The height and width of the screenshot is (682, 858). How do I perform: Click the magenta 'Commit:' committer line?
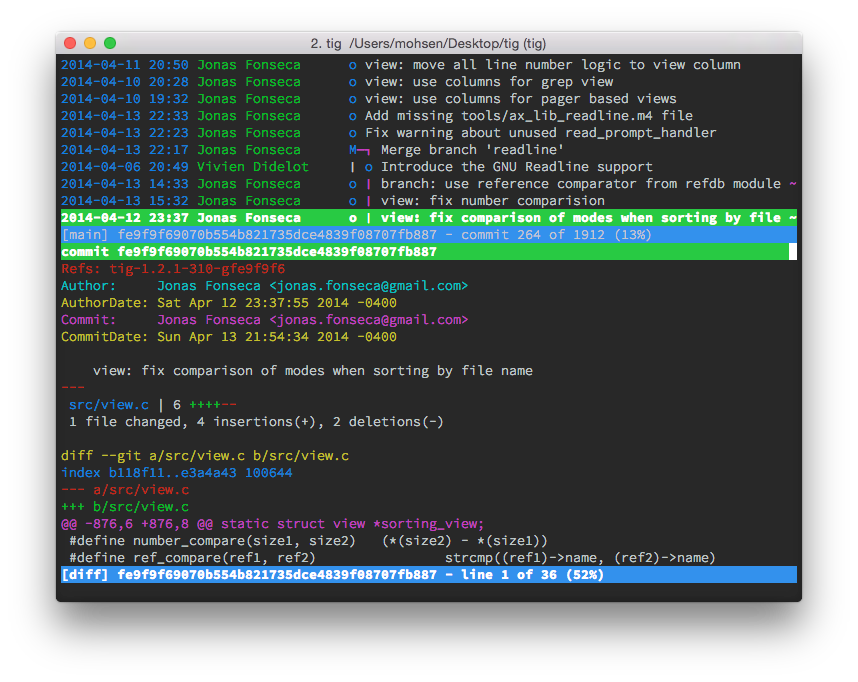[x=265, y=319]
